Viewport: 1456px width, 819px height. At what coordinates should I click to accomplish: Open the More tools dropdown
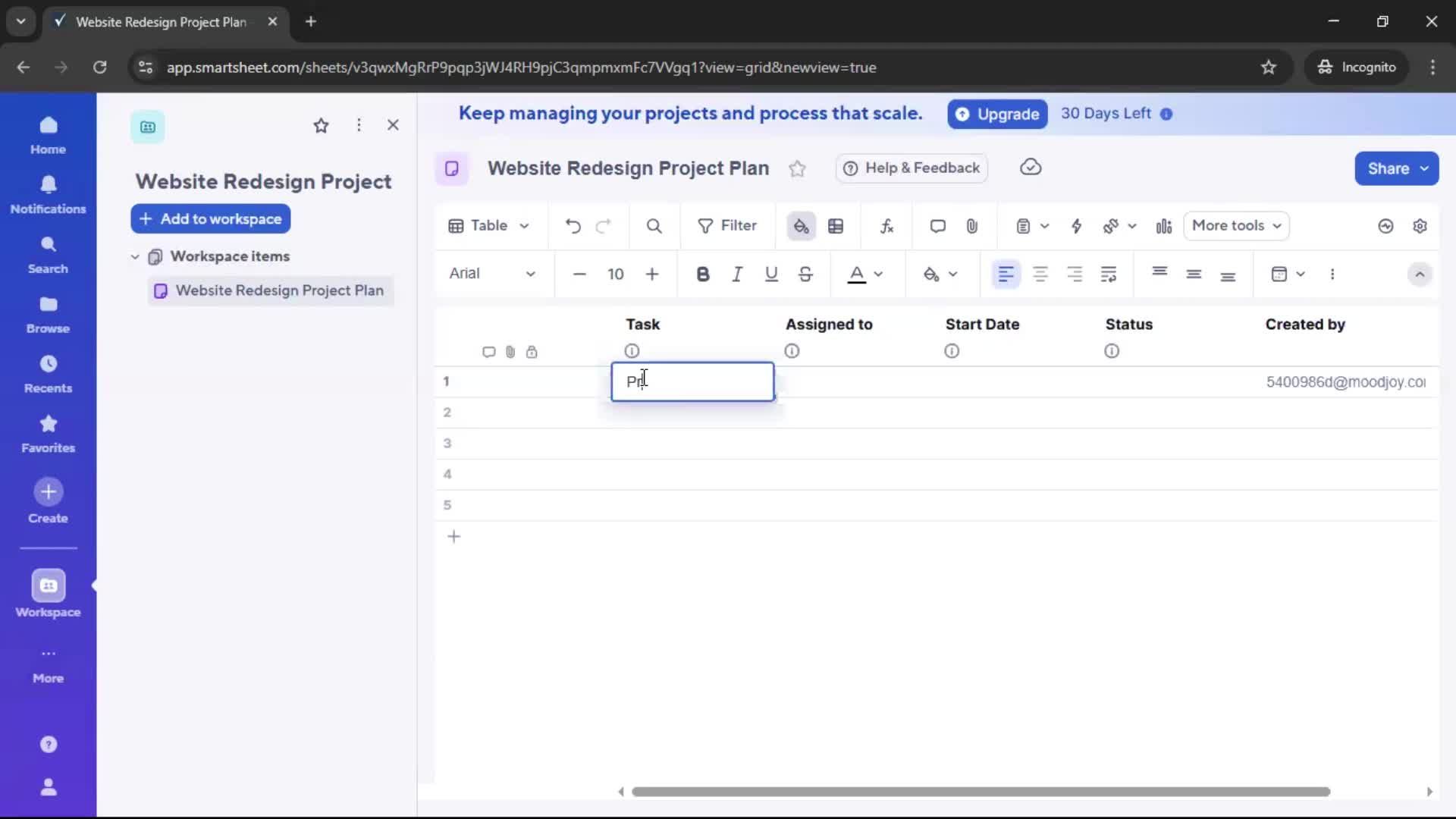point(1236,226)
